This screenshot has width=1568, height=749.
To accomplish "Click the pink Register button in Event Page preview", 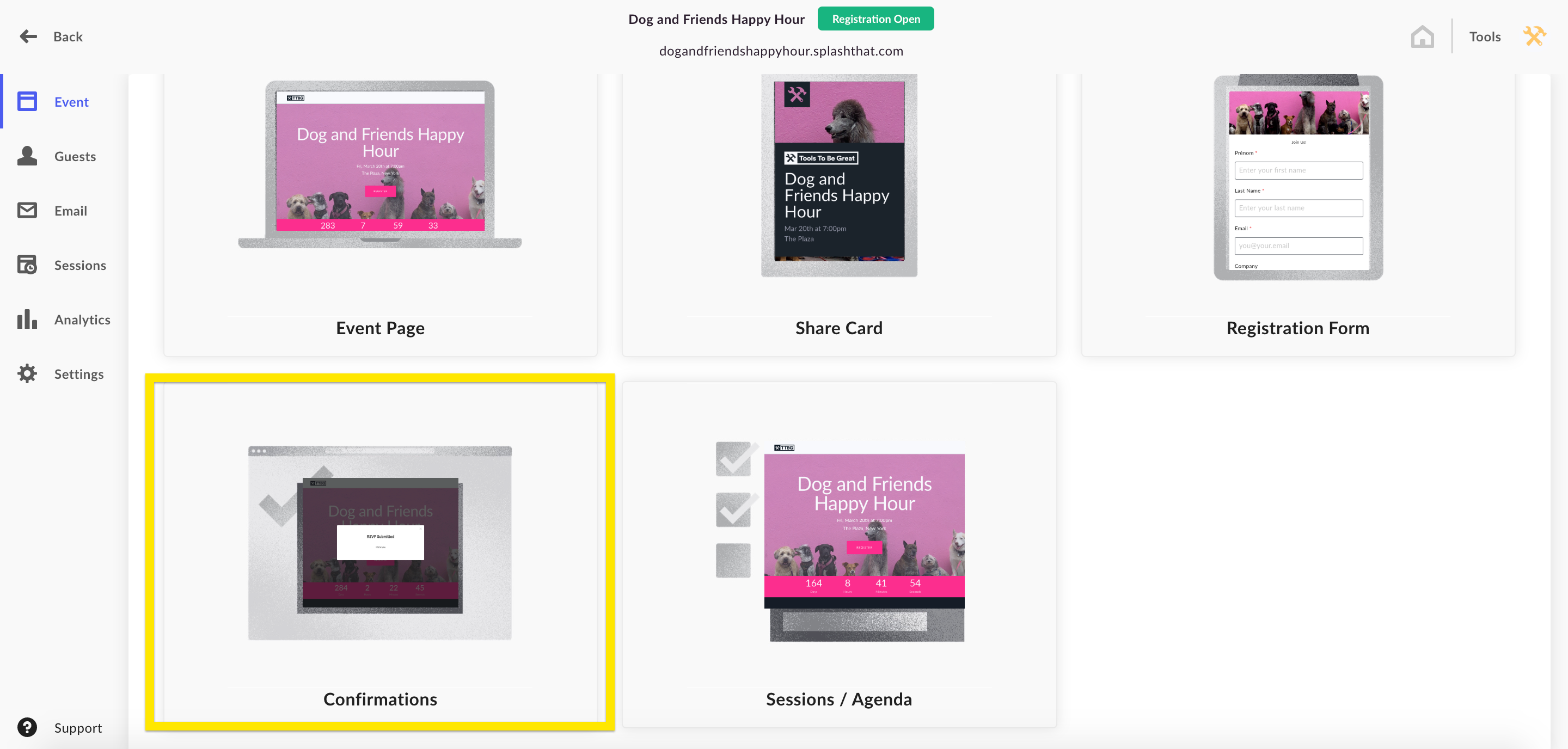I will pos(381,191).
